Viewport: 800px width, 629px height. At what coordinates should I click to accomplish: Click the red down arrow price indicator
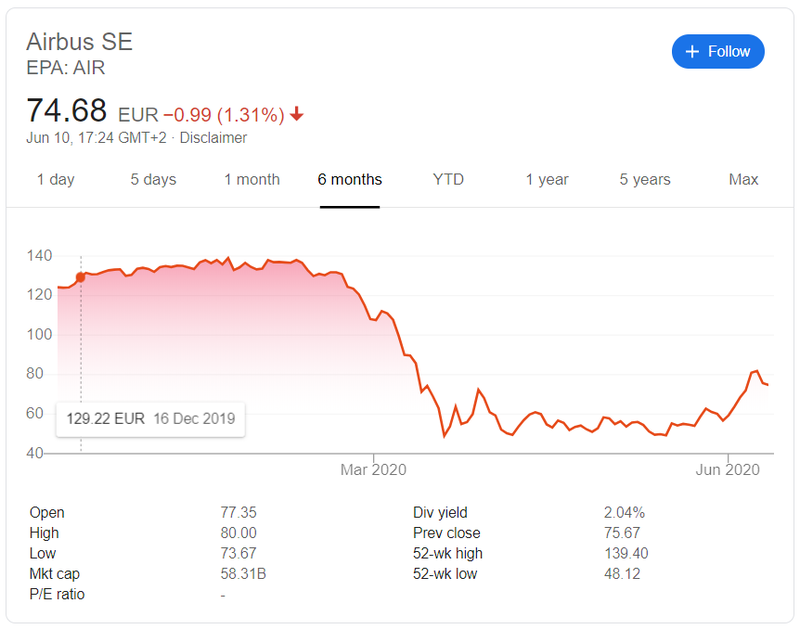(297, 114)
